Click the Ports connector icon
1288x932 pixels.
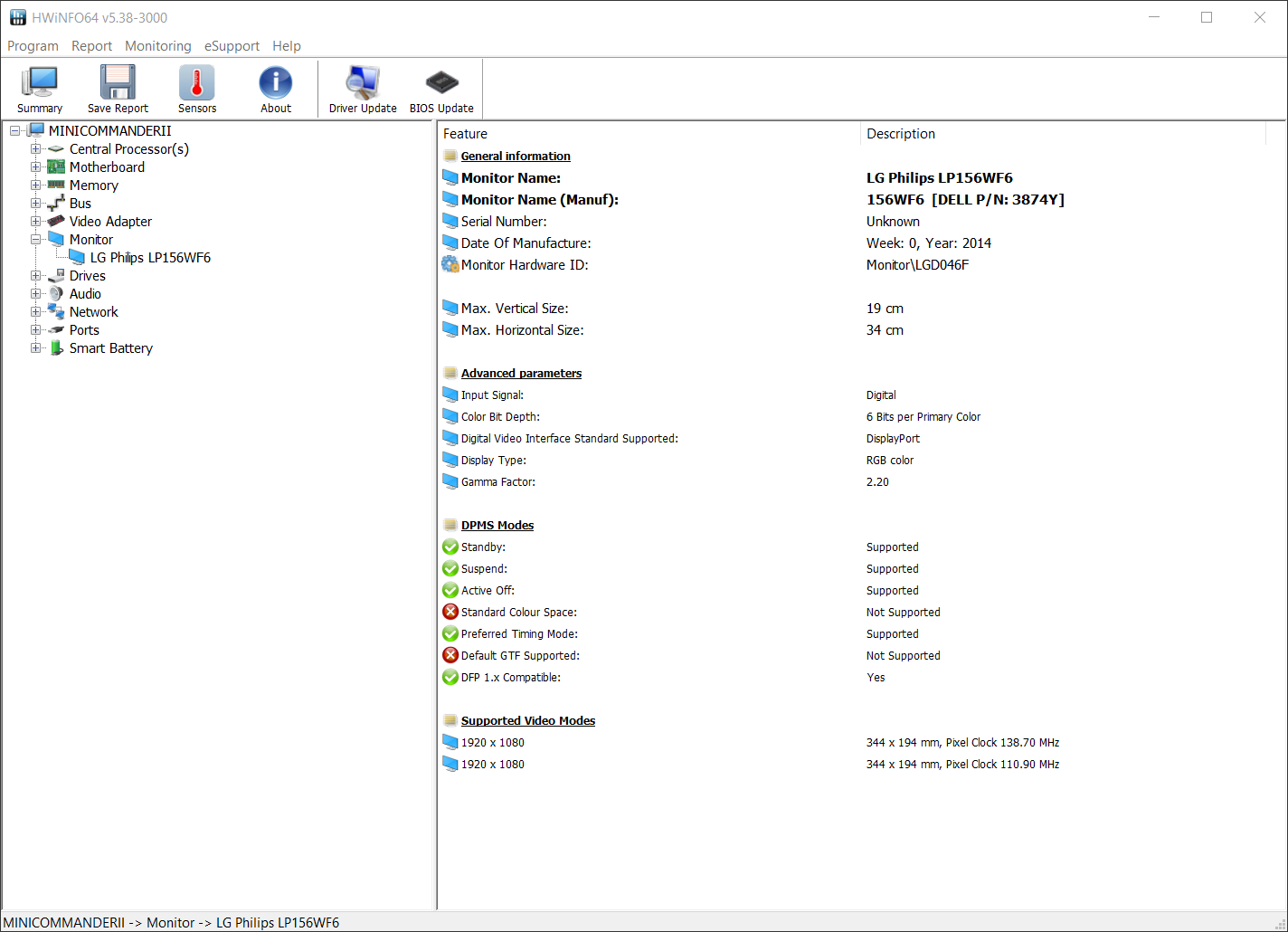click(x=56, y=330)
